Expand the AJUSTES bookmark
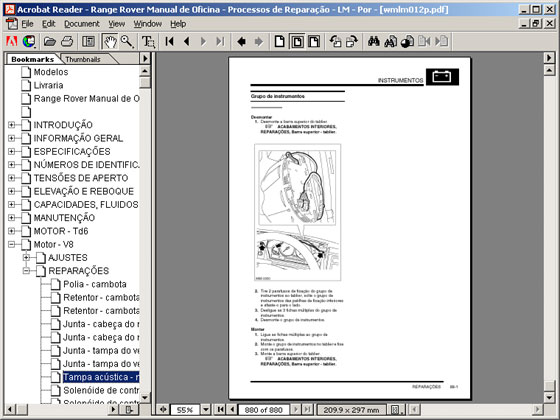The image size is (560, 420). pos(26,258)
